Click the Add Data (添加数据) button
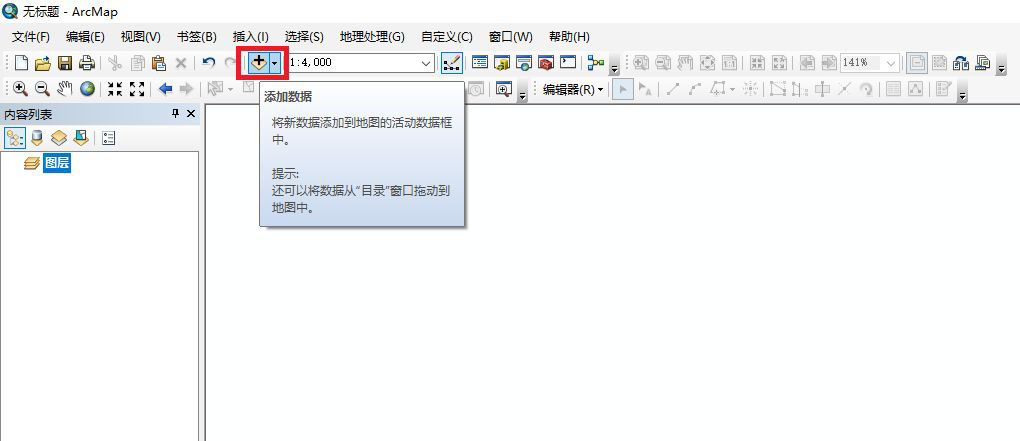Screen dimensions: 1020x441 tap(259, 63)
